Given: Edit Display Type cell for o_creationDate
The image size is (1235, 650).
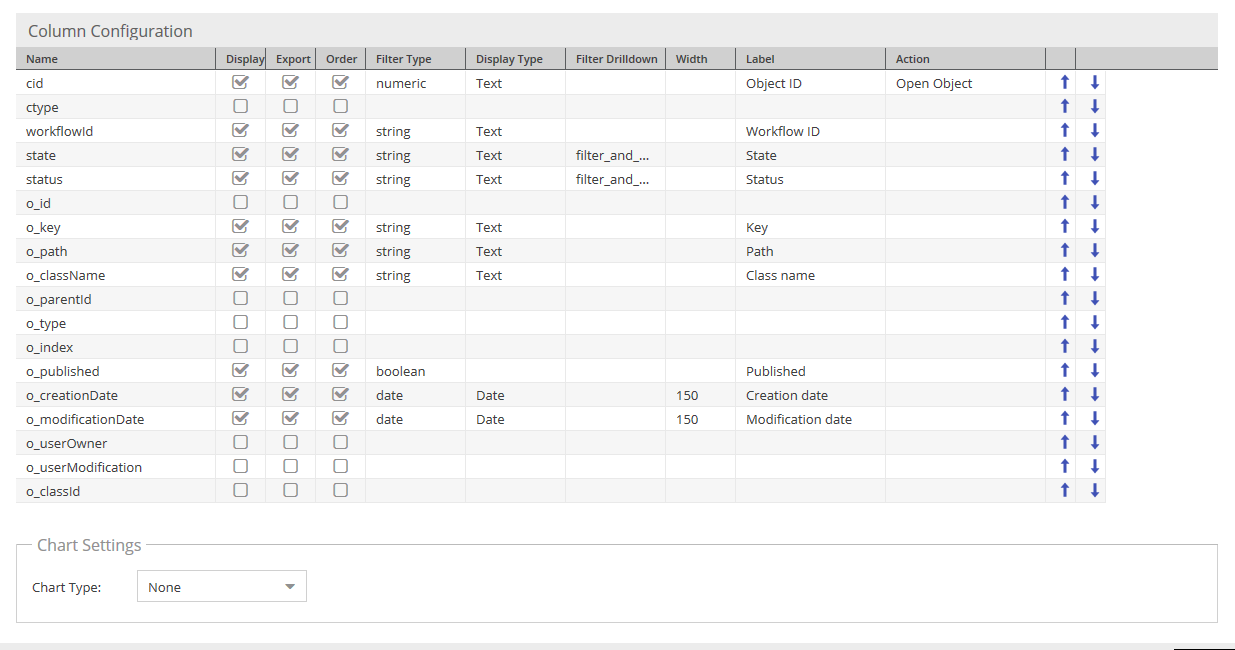Looking at the screenshot, I should (x=514, y=395).
